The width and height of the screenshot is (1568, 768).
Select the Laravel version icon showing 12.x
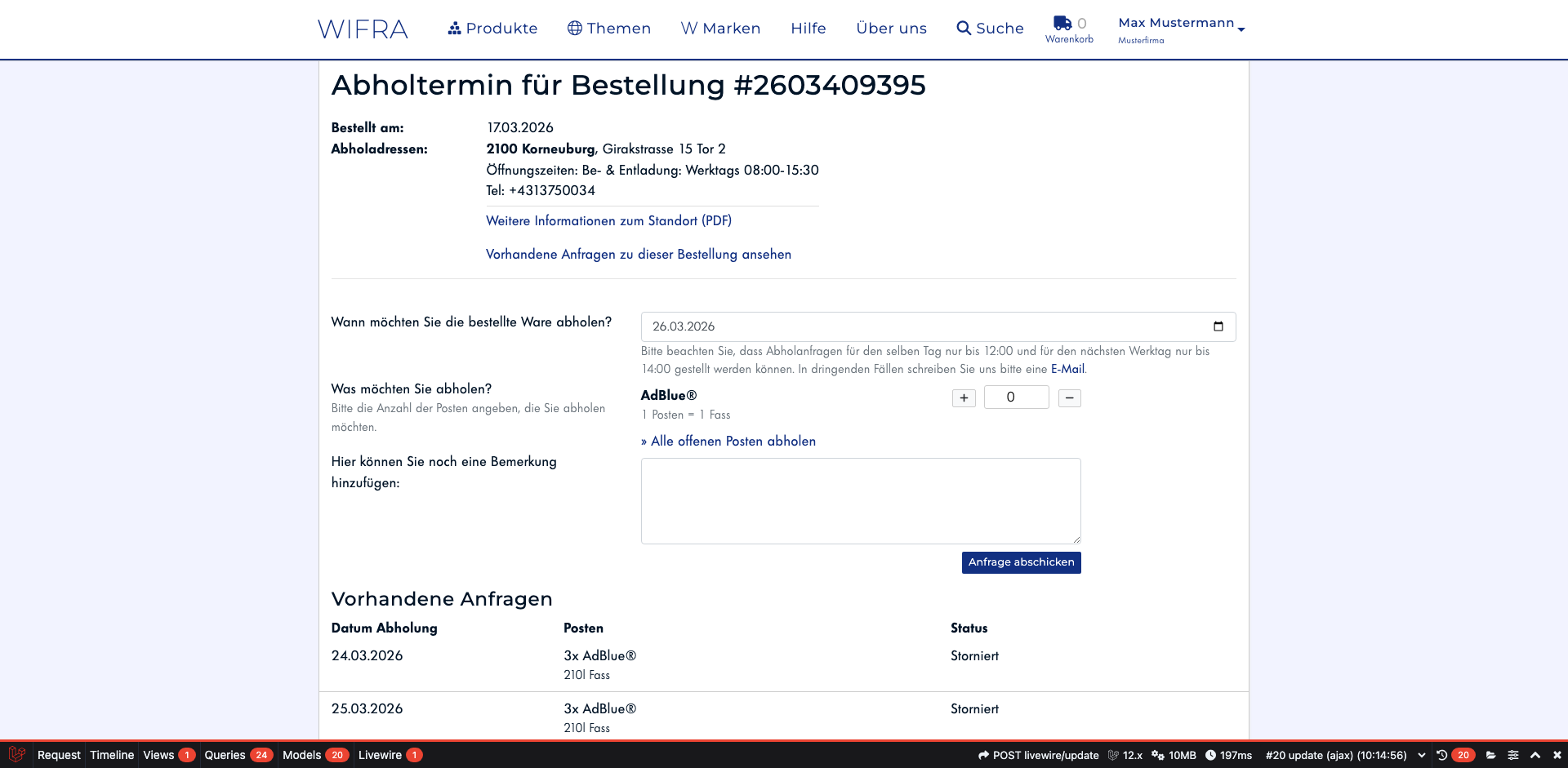click(1113, 755)
